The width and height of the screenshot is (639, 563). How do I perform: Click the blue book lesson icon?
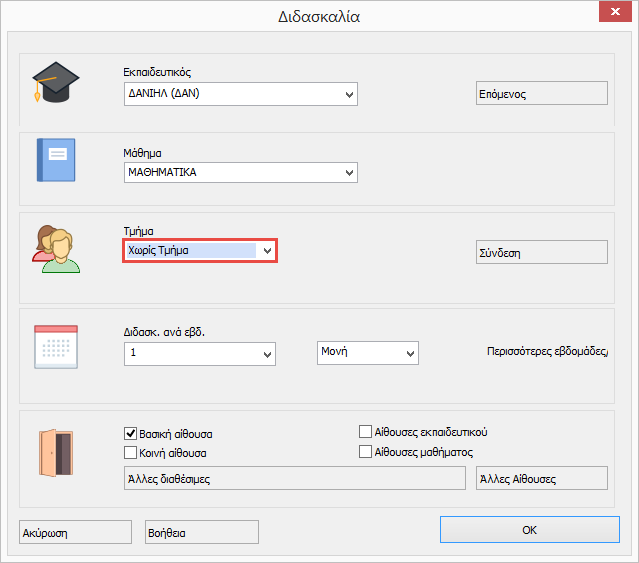click(x=56, y=160)
